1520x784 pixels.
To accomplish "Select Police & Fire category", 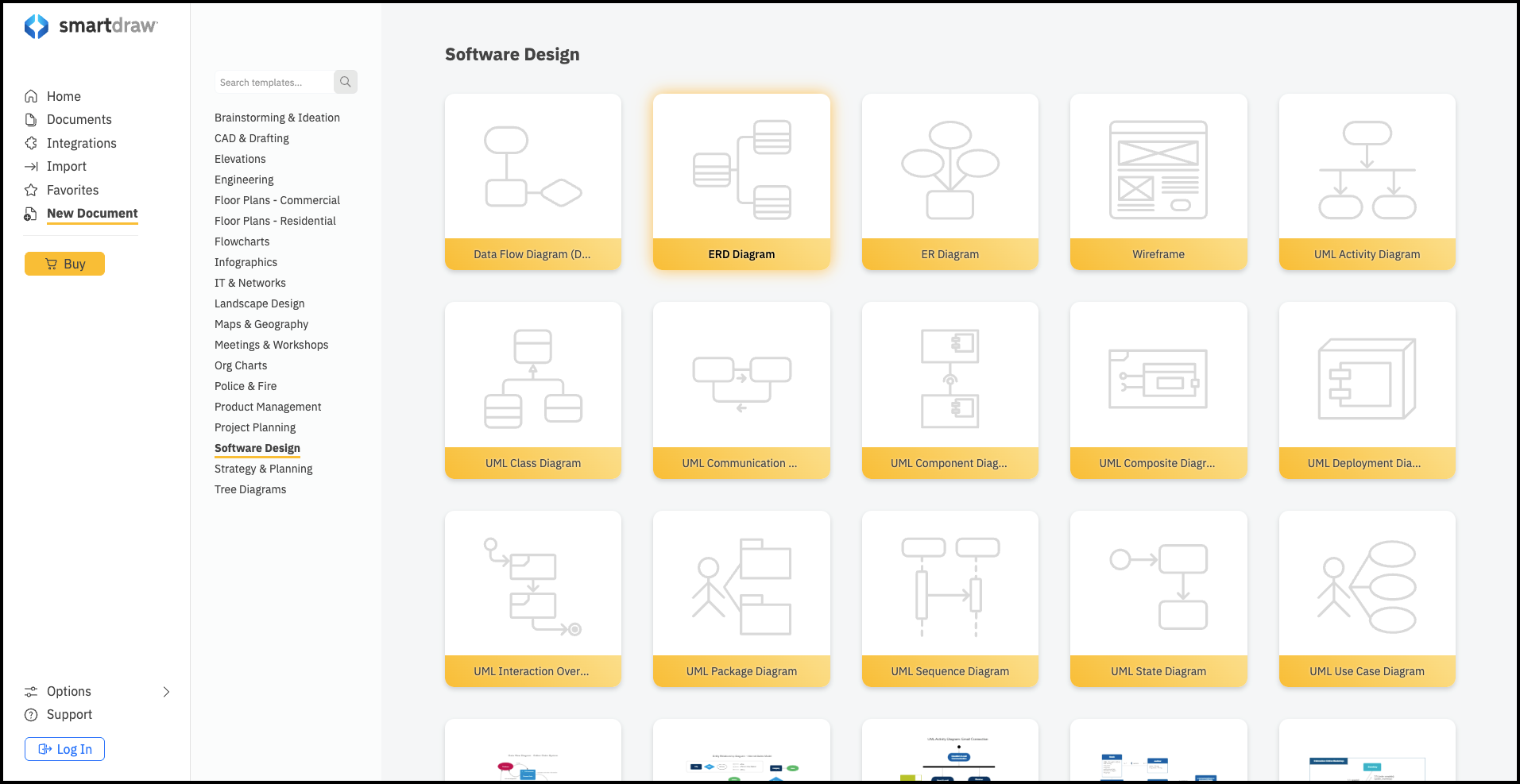I will pos(246,386).
